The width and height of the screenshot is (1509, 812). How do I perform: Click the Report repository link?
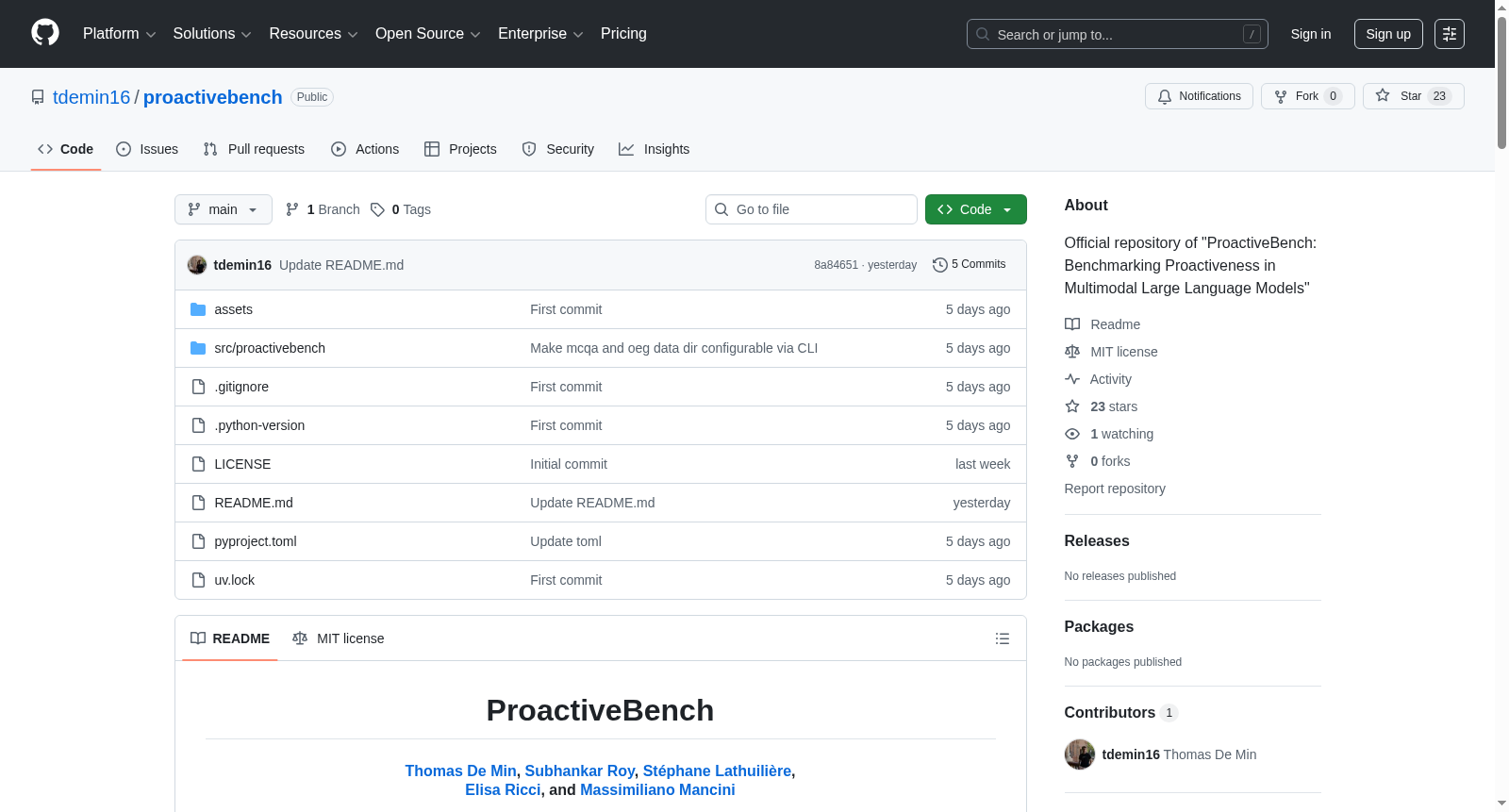[x=1115, y=489]
